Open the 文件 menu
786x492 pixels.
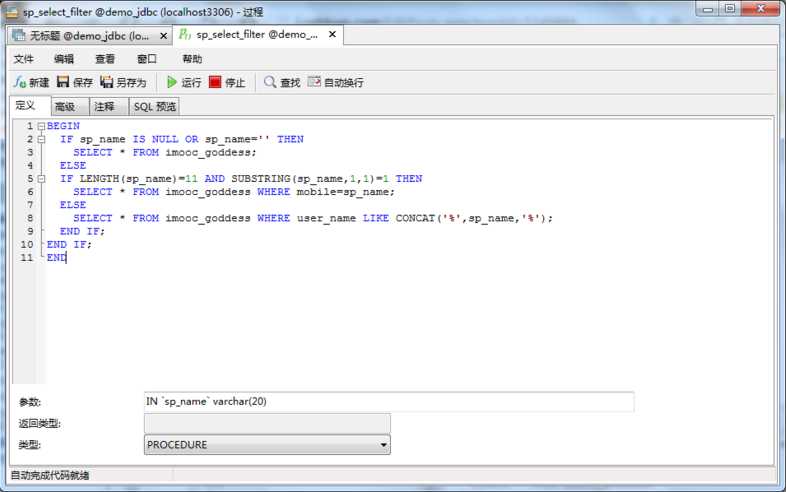(x=24, y=59)
